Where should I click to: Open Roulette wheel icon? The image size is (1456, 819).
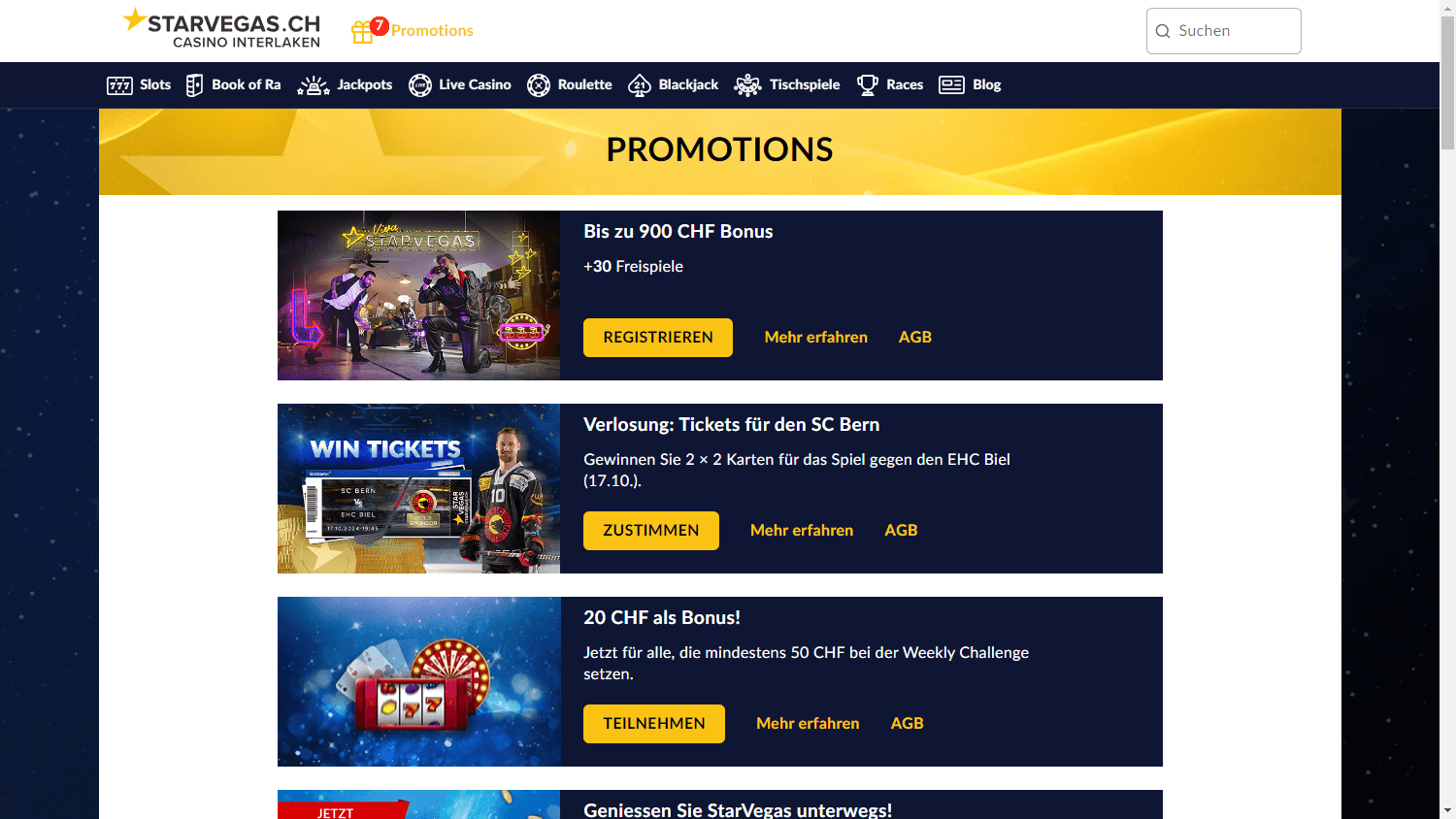[539, 85]
